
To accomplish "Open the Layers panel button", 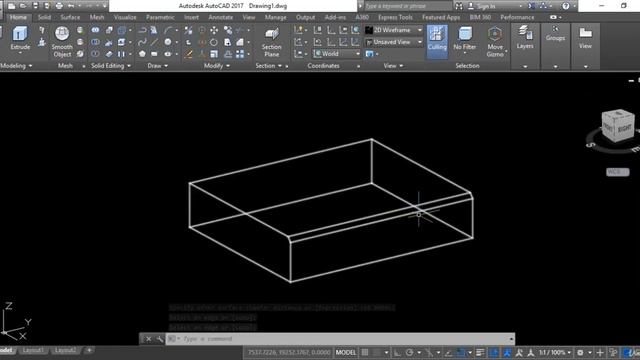I will (x=525, y=38).
